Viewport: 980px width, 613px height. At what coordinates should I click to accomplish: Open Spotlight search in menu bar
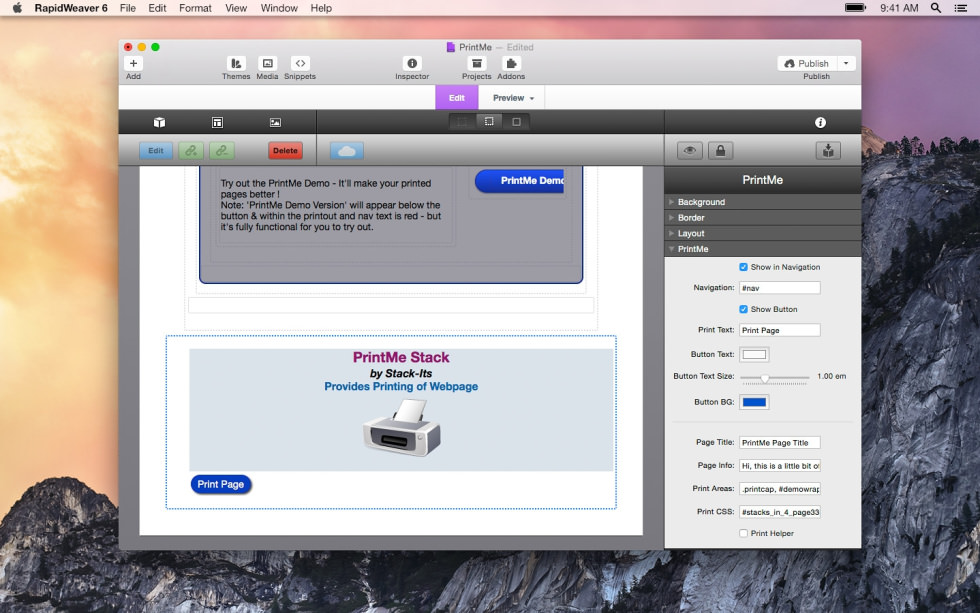coord(936,8)
